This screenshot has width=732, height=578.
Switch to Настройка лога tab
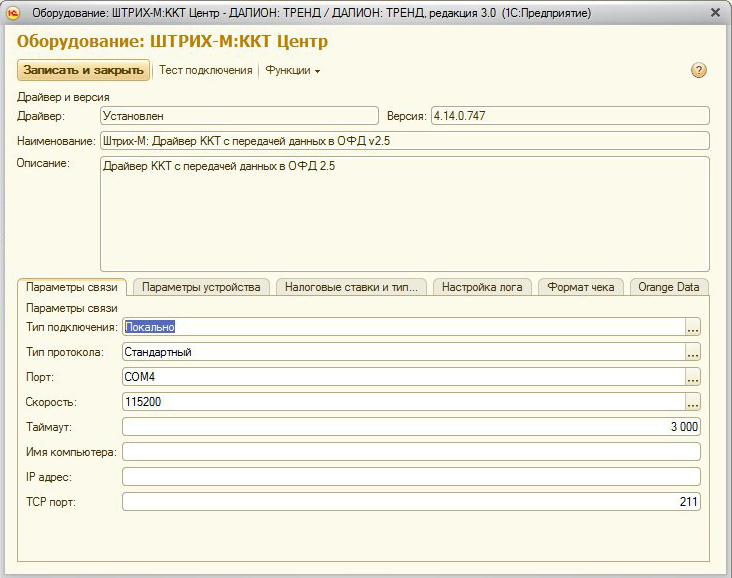(482, 287)
